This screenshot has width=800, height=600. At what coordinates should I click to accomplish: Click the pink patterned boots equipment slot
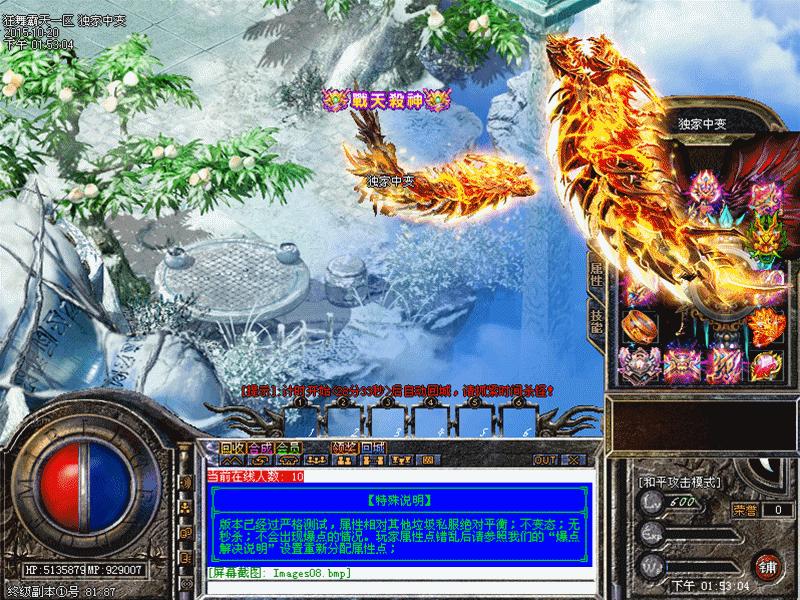coord(725,366)
